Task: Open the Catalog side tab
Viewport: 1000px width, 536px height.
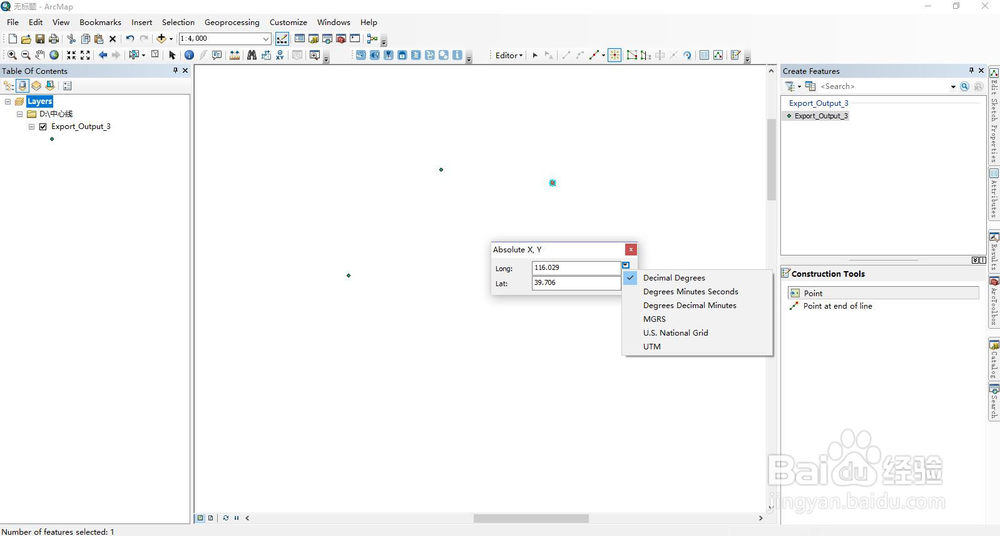Action: (994, 359)
